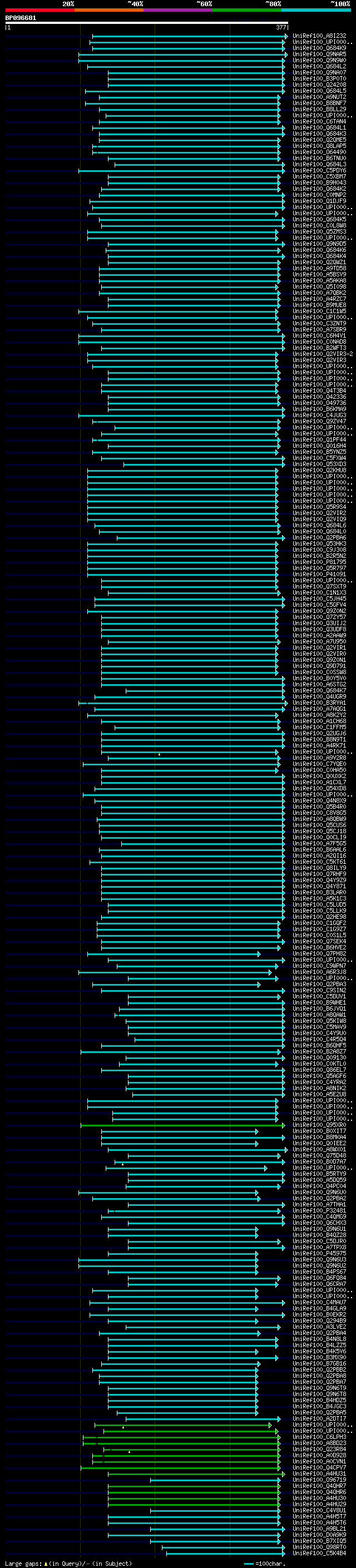
Task: Select the UniRef100_B0XIT7 label
Action: [319, 1131]
